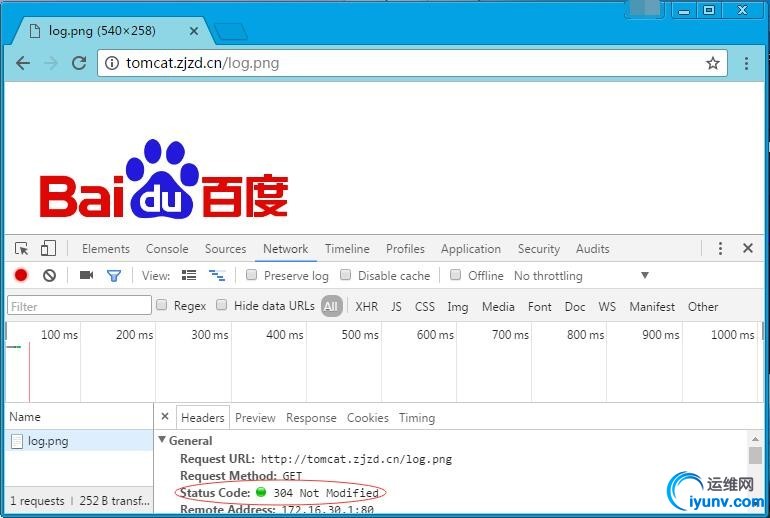Filter requests by XHR
Image resolution: width=770 pixels, height=518 pixels.
(367, 306)
